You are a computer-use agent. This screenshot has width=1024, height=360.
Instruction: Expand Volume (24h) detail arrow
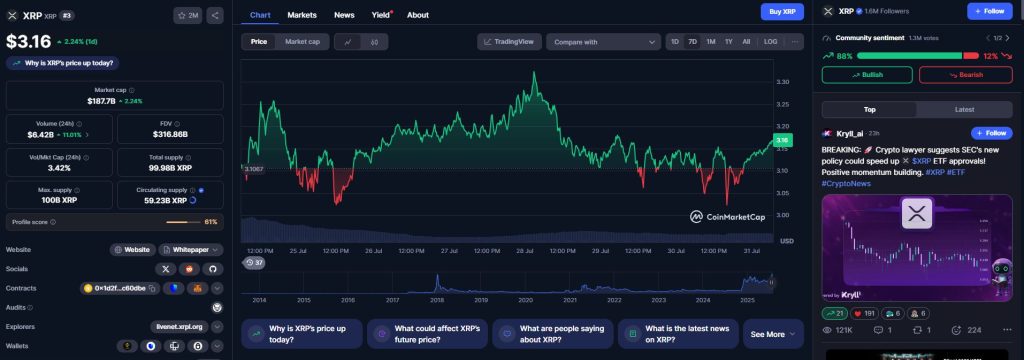click(88, 135)
